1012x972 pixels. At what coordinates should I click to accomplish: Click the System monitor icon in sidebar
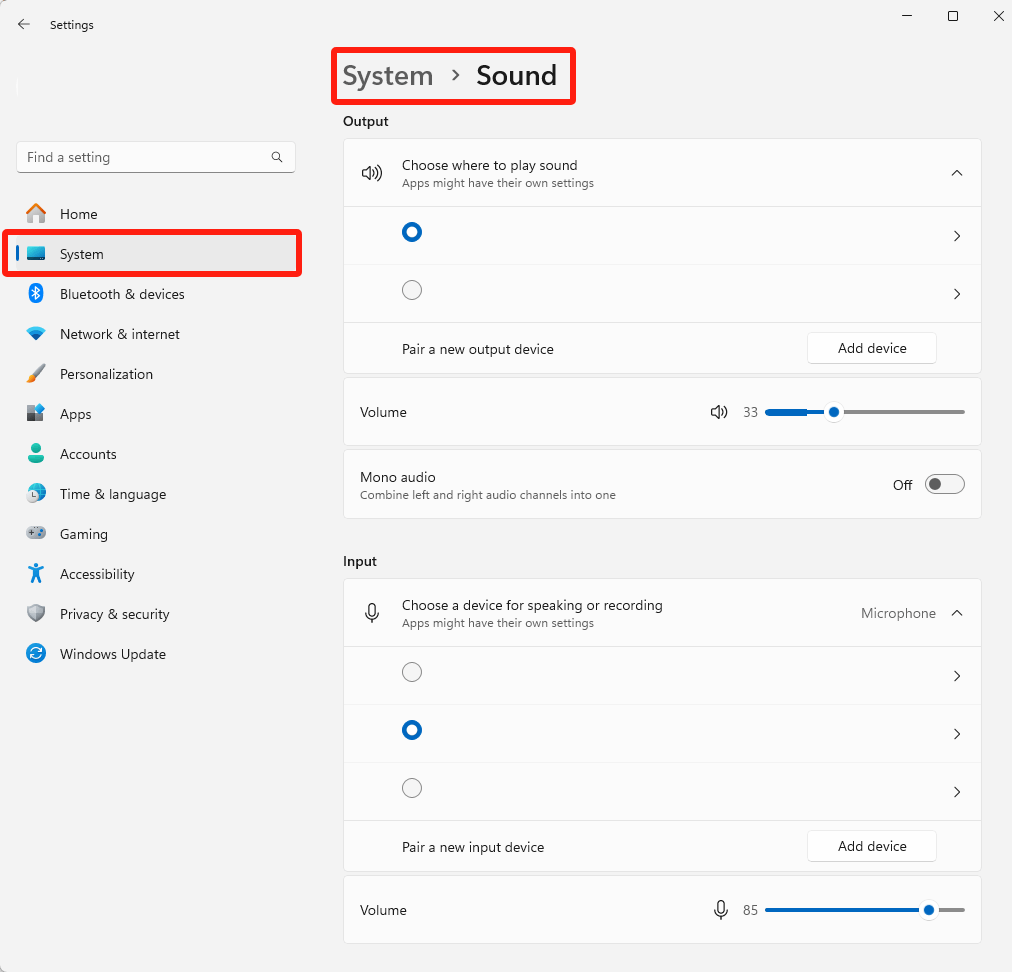click(x=36, y=254)
